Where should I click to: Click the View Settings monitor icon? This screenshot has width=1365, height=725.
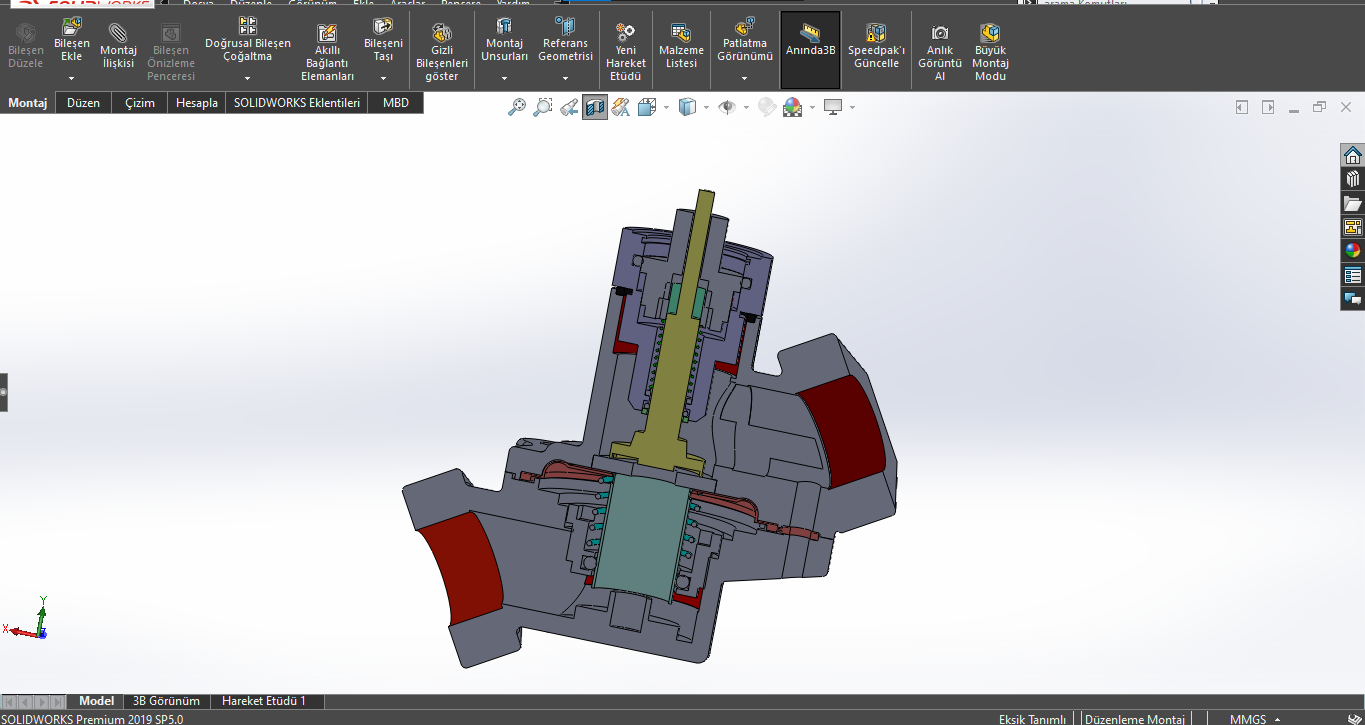click(x=833, y=107)
